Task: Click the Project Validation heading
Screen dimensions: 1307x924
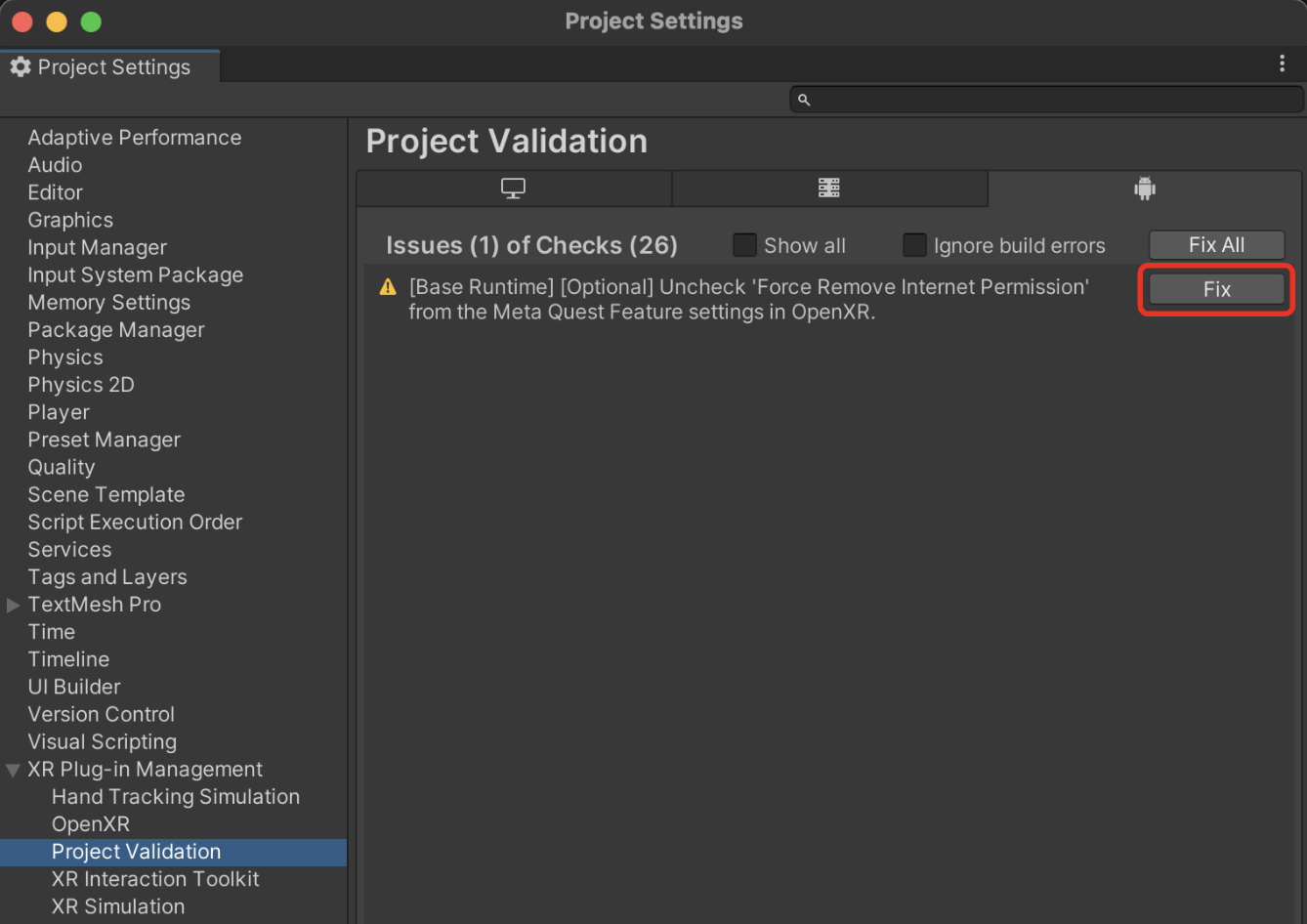Action: 506,142
